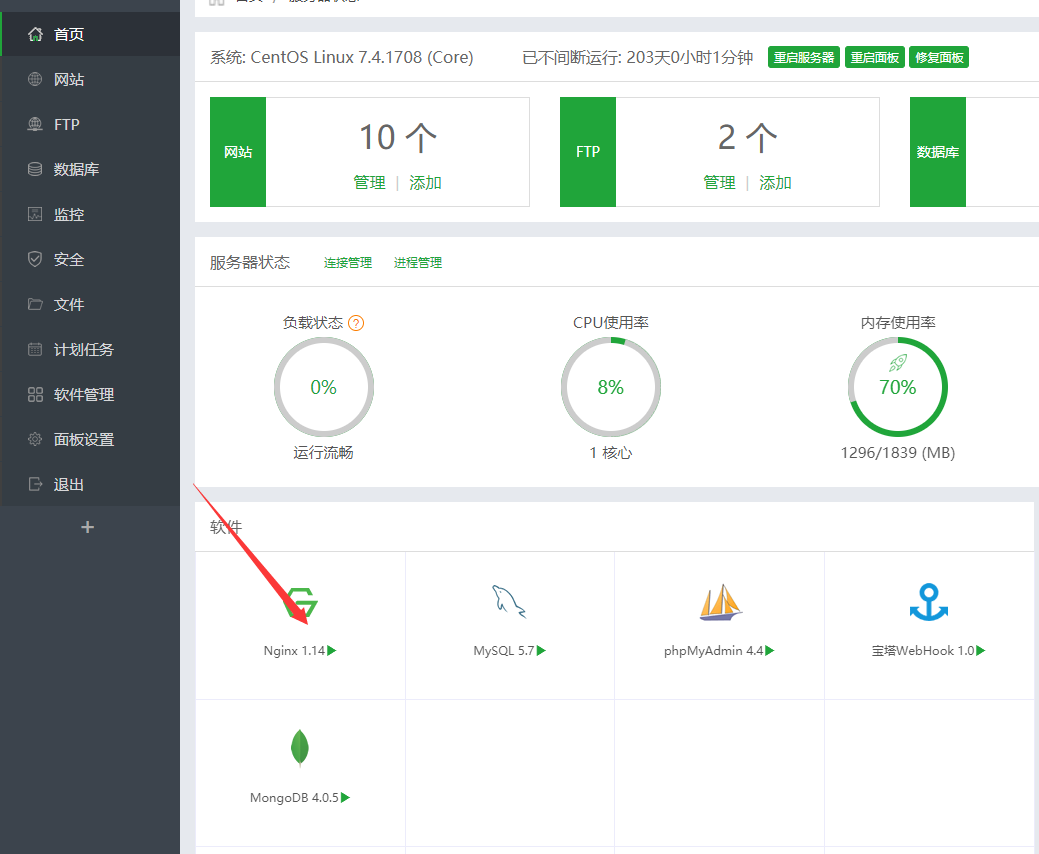Click the Nginx 1.14 label
Viewport: 1039px width, 854px height.
coord(294,651)
